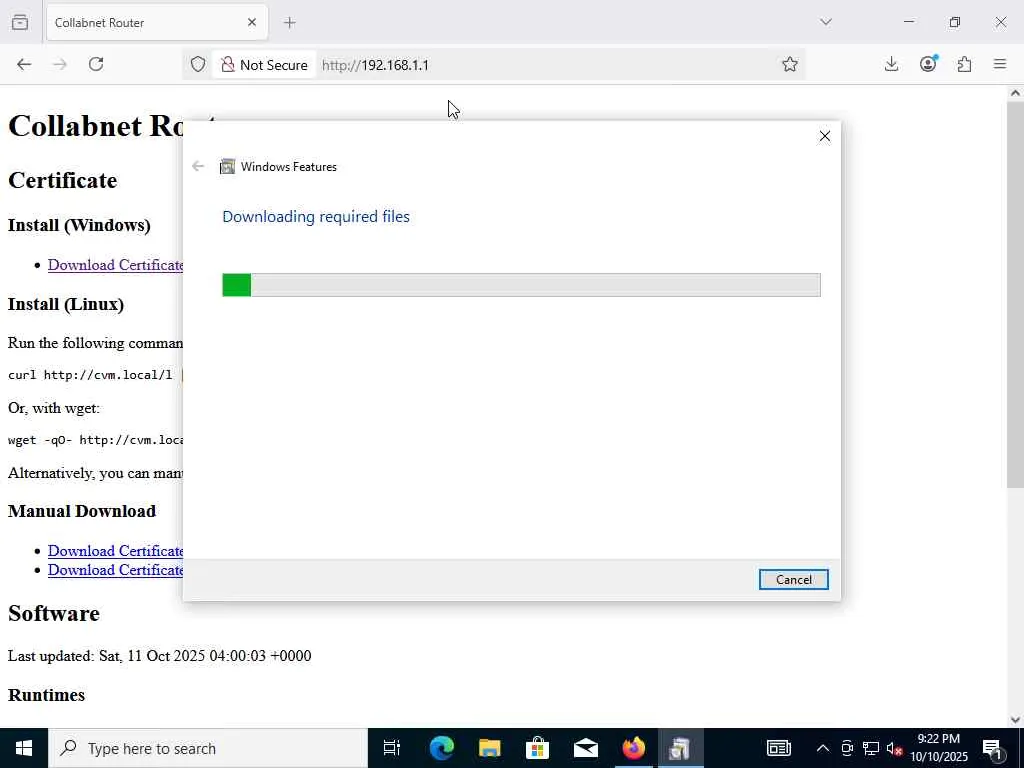
Task: Click the page vertical scrollbar thumb
Action: [1015, 294]
